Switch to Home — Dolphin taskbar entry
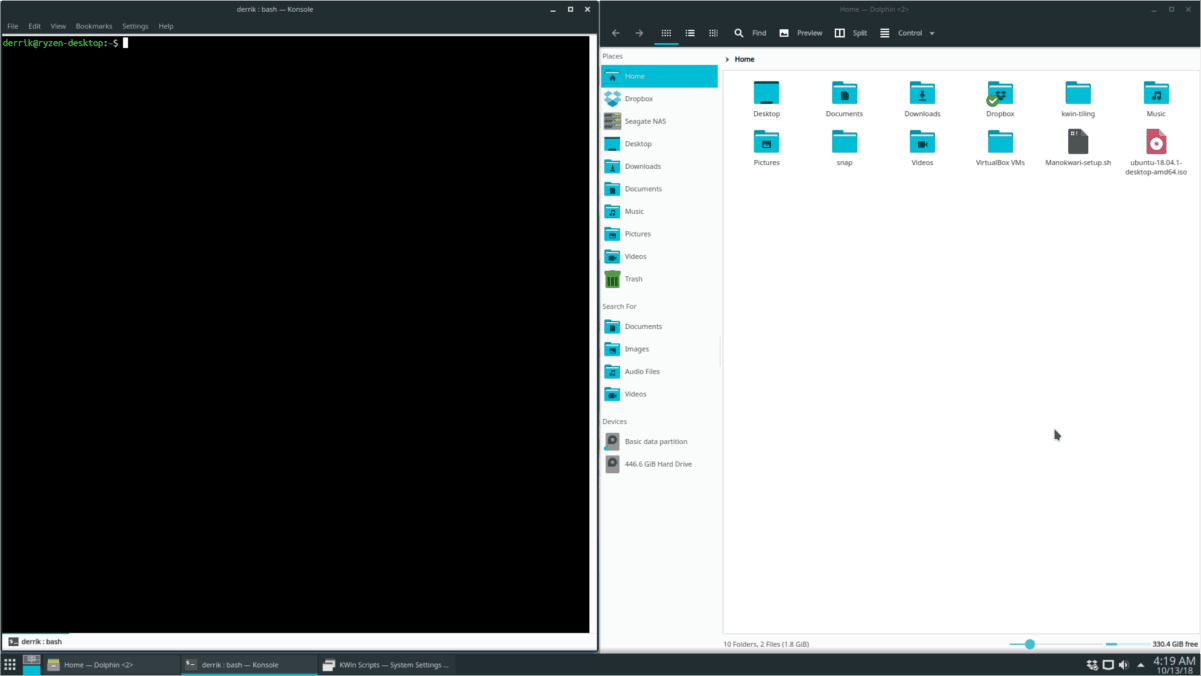Viewport: 1201px width, 676px height. 111,664
